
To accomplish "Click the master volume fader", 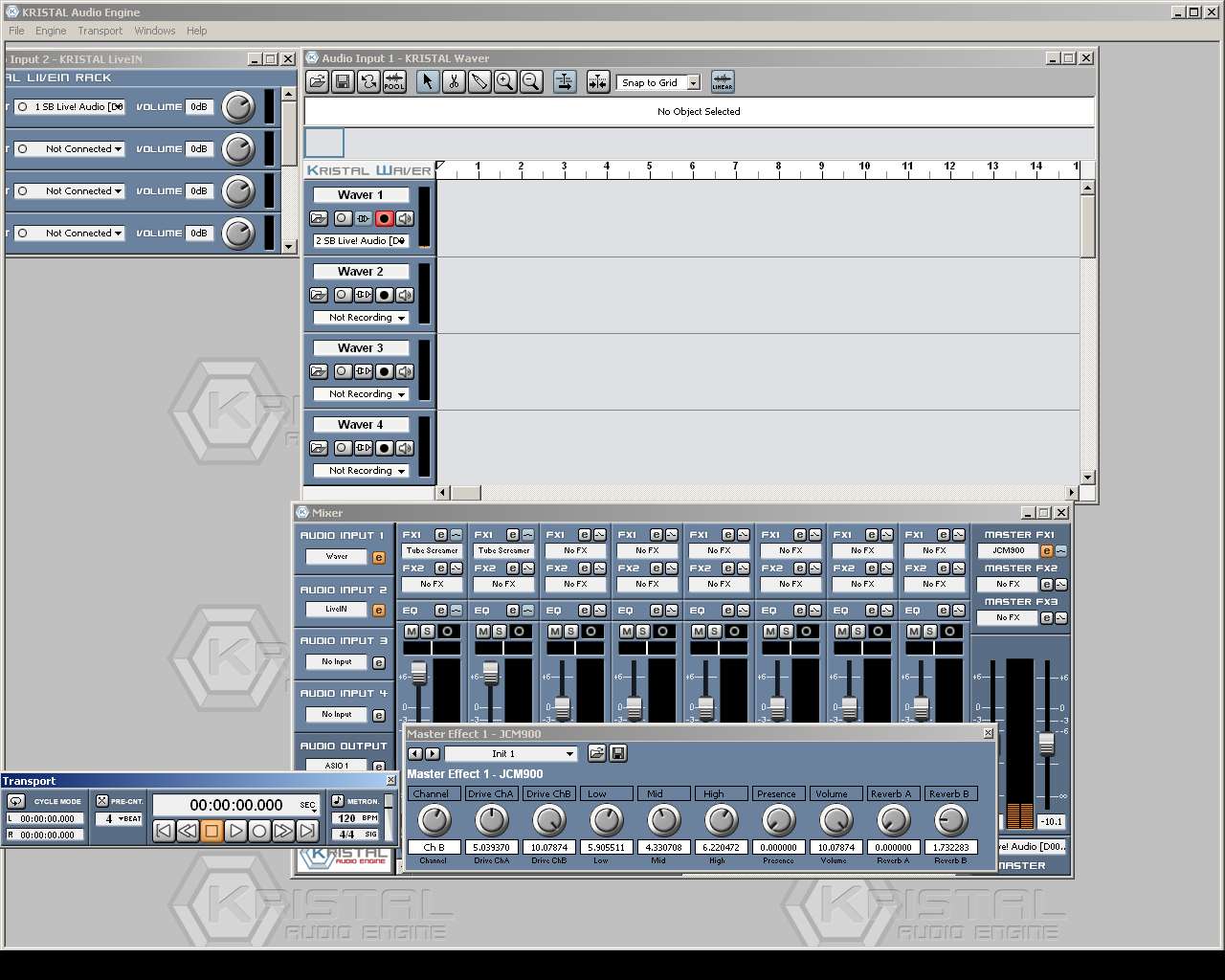I will [x=1047, y=743].
